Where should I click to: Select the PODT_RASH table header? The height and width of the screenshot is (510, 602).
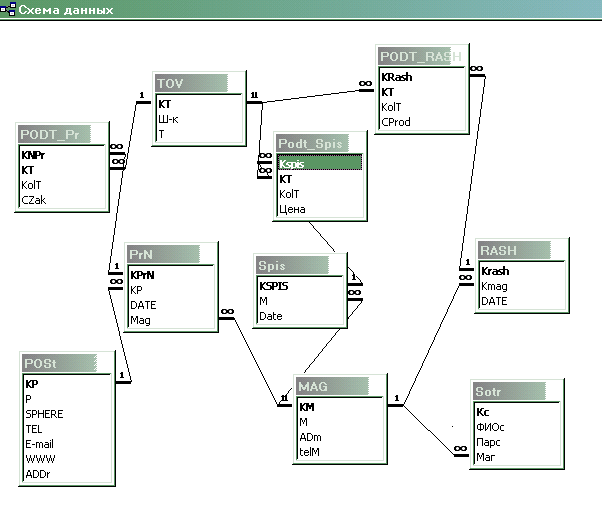click(x=420, y=57)
